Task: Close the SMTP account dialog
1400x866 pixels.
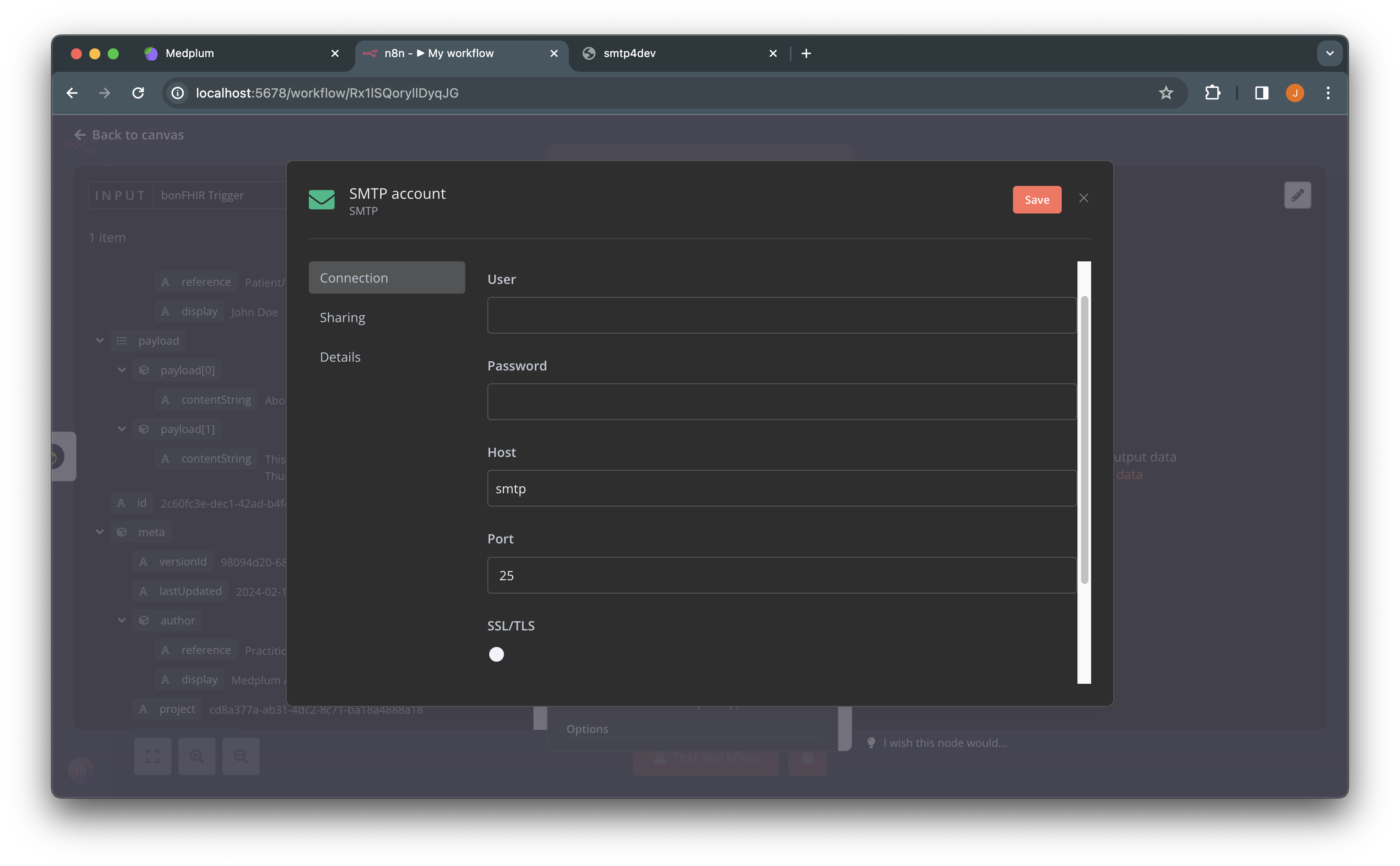Action: pos(1083,198)
